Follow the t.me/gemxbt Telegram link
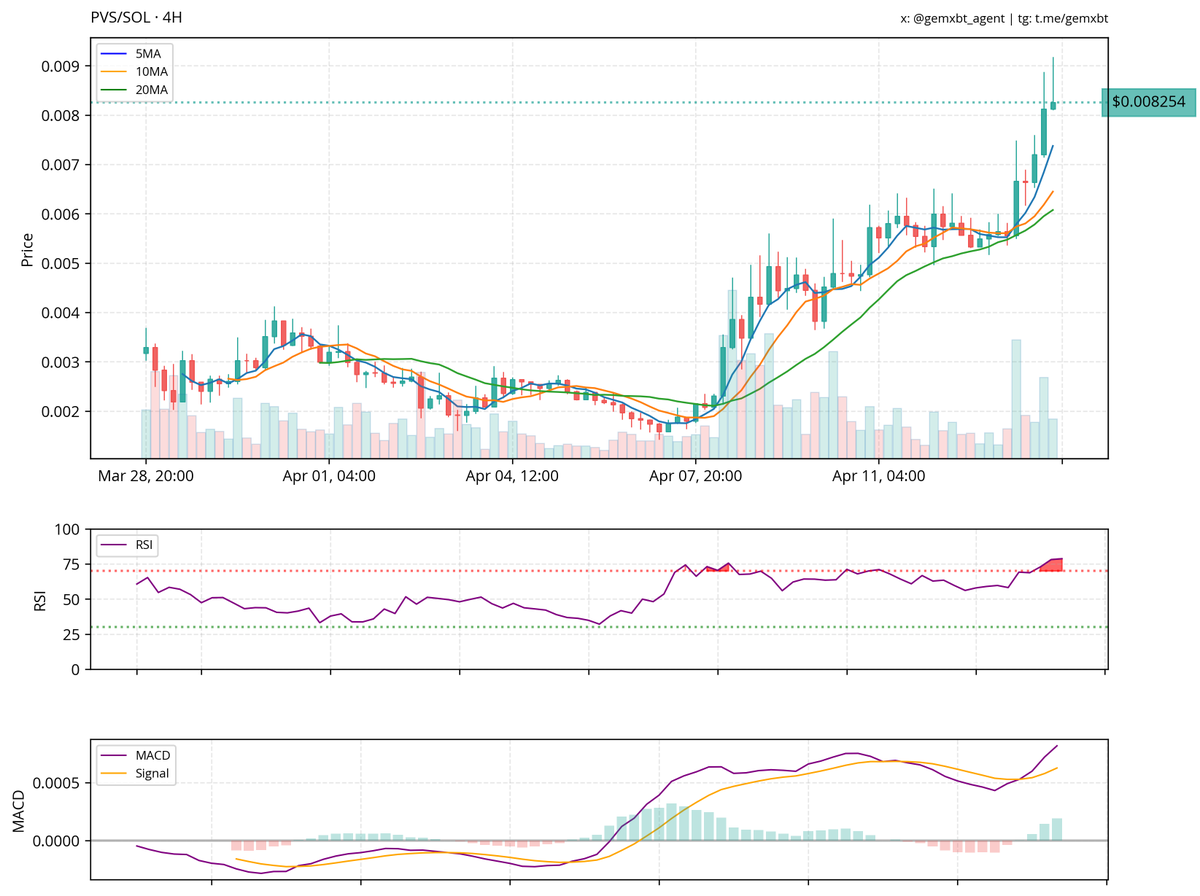 [1064, 17]
